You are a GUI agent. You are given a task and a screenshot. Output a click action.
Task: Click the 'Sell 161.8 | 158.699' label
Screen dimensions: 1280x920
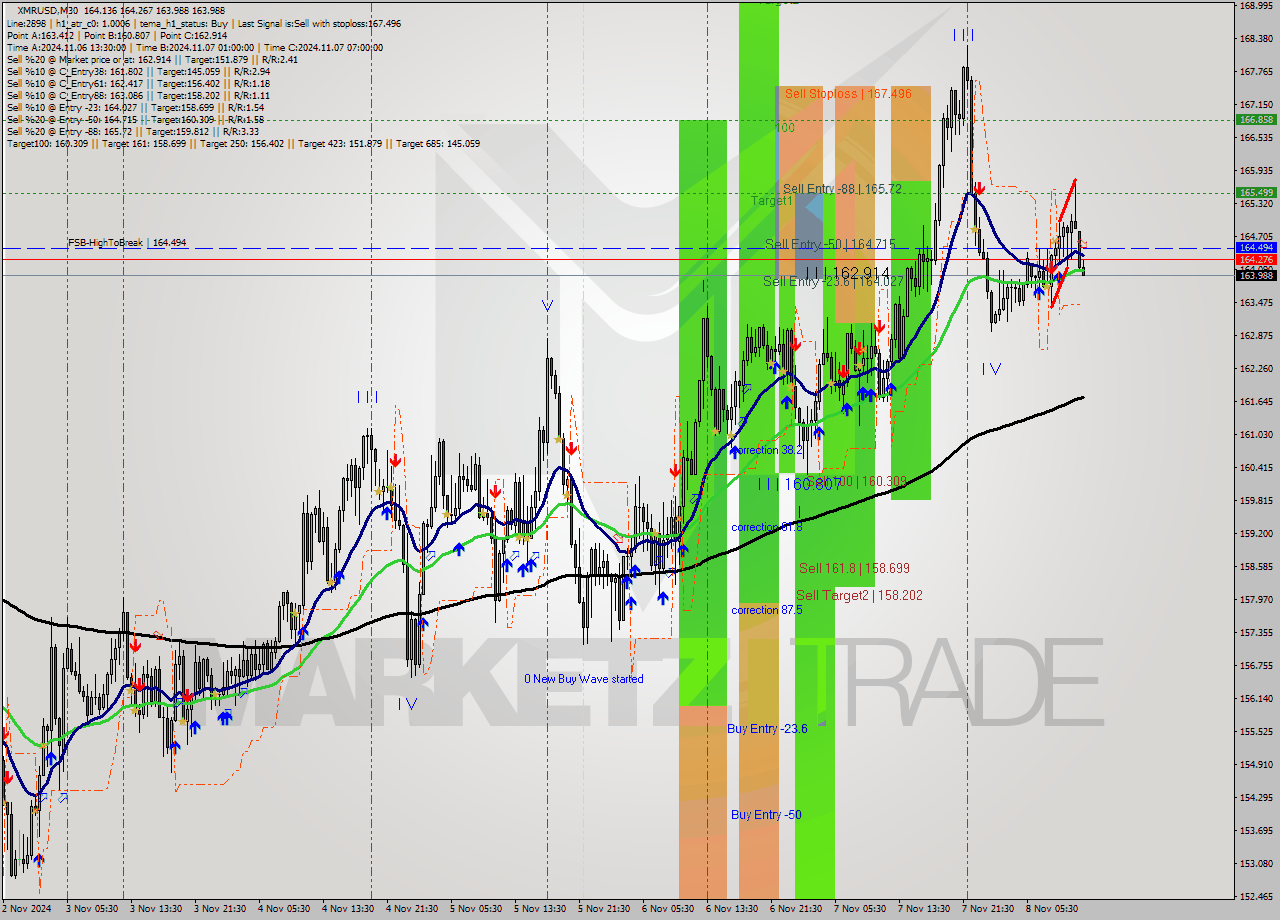pos(854,568)
